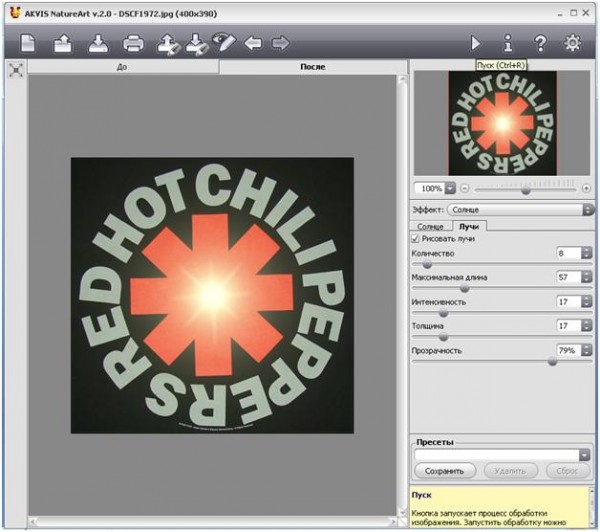Start processing with the Пуск play button
The width and height of the screenshot is (600, 532).
tap(475, 43)
